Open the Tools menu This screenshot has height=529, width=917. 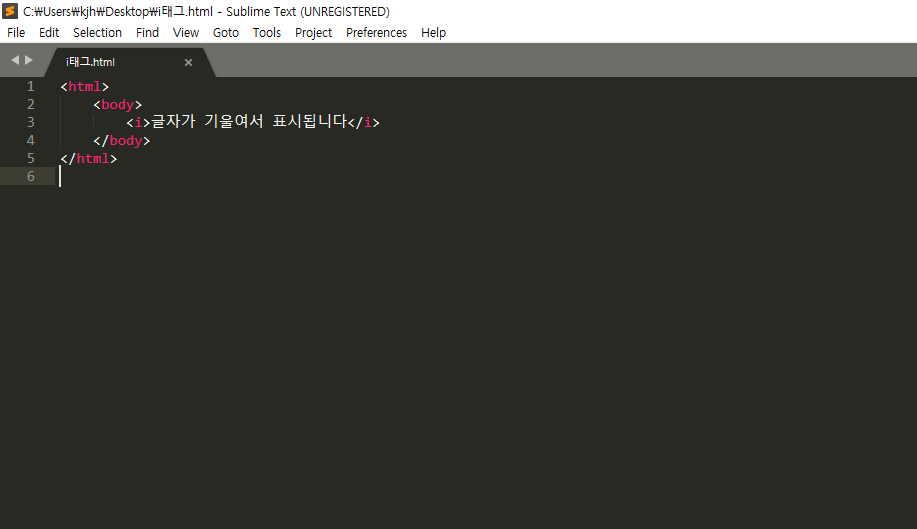pos(267,33)
